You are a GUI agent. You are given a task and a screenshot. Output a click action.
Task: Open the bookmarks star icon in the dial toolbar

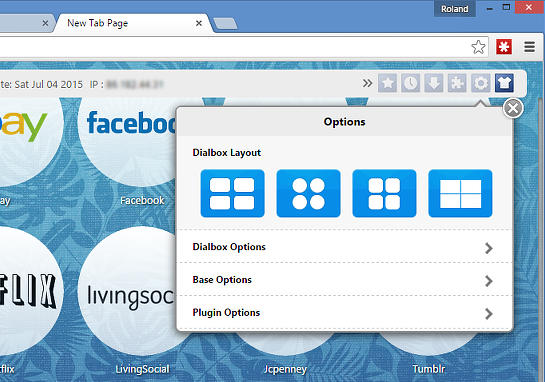387,83
